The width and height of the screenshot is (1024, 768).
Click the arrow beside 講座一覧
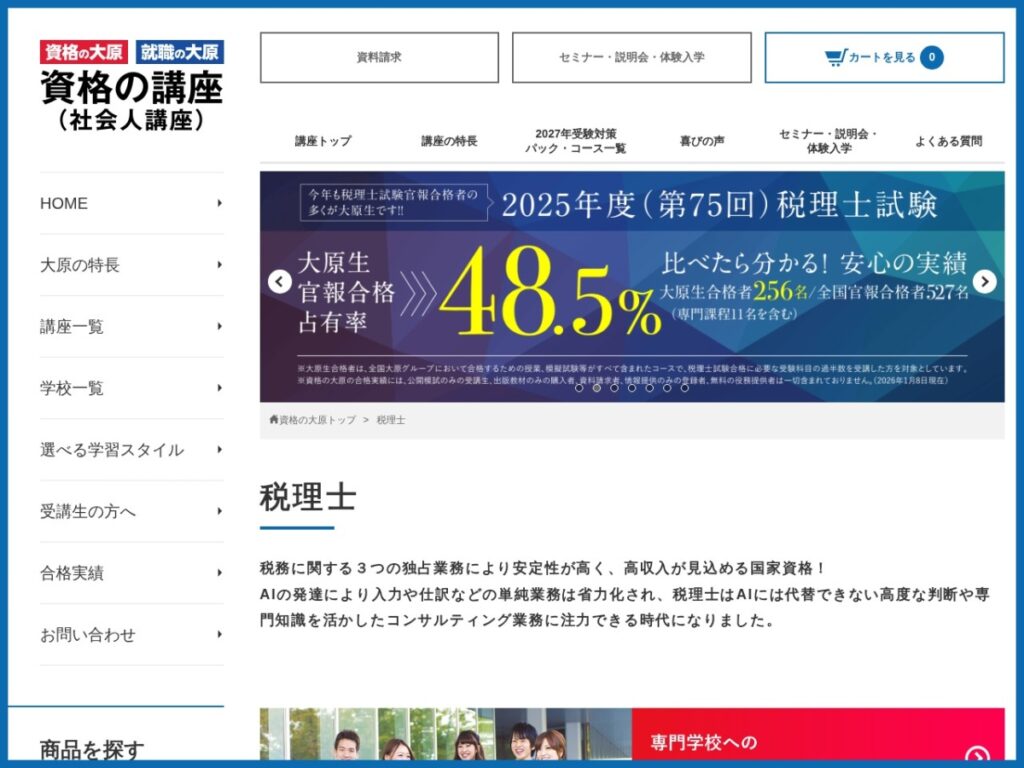(x=219, y=326)
